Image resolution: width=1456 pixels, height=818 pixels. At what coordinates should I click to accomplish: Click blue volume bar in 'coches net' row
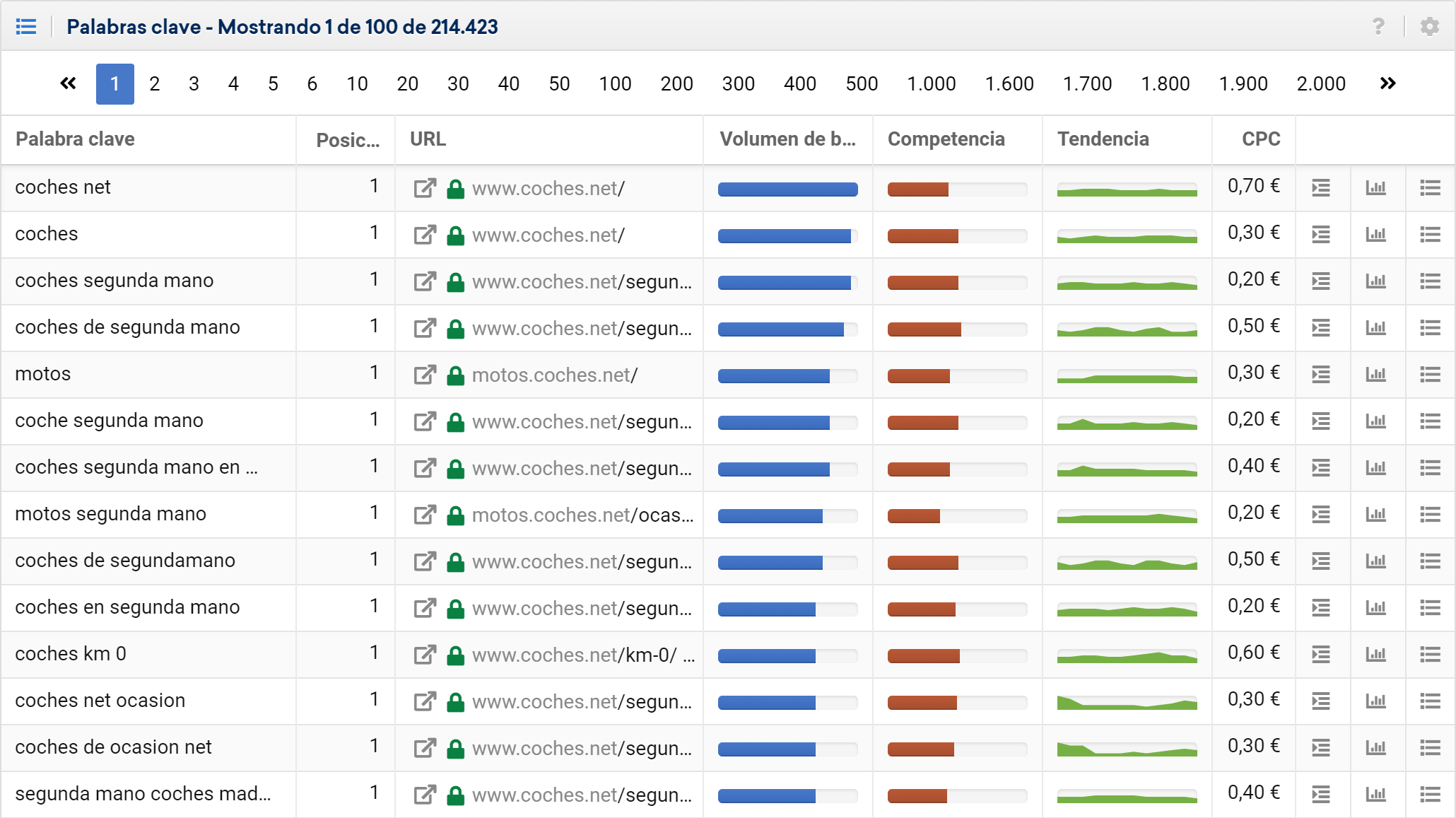(787, 189)
